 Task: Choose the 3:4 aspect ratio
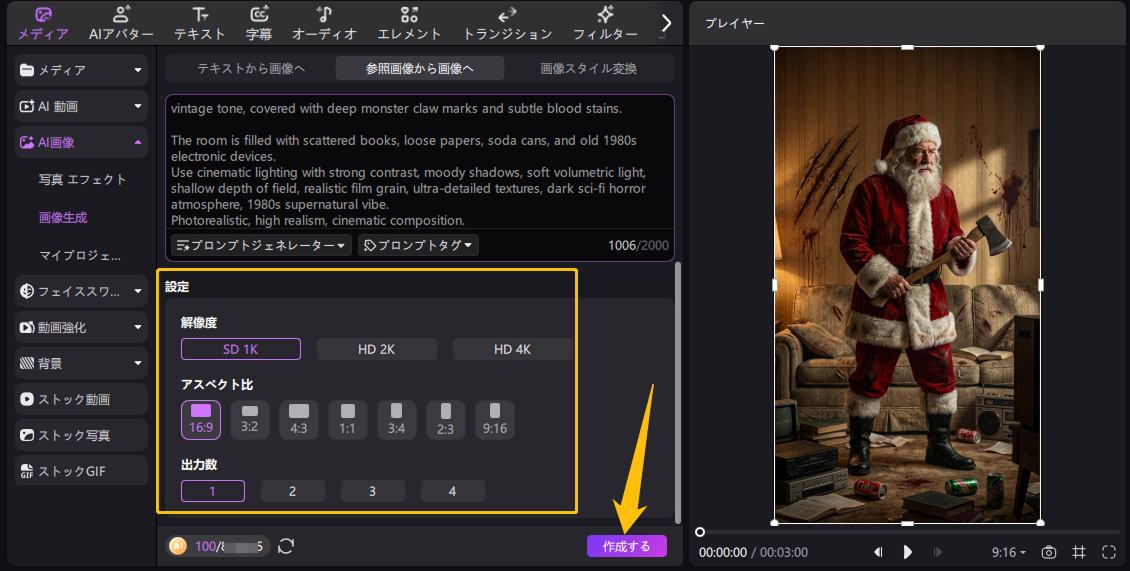396,420
